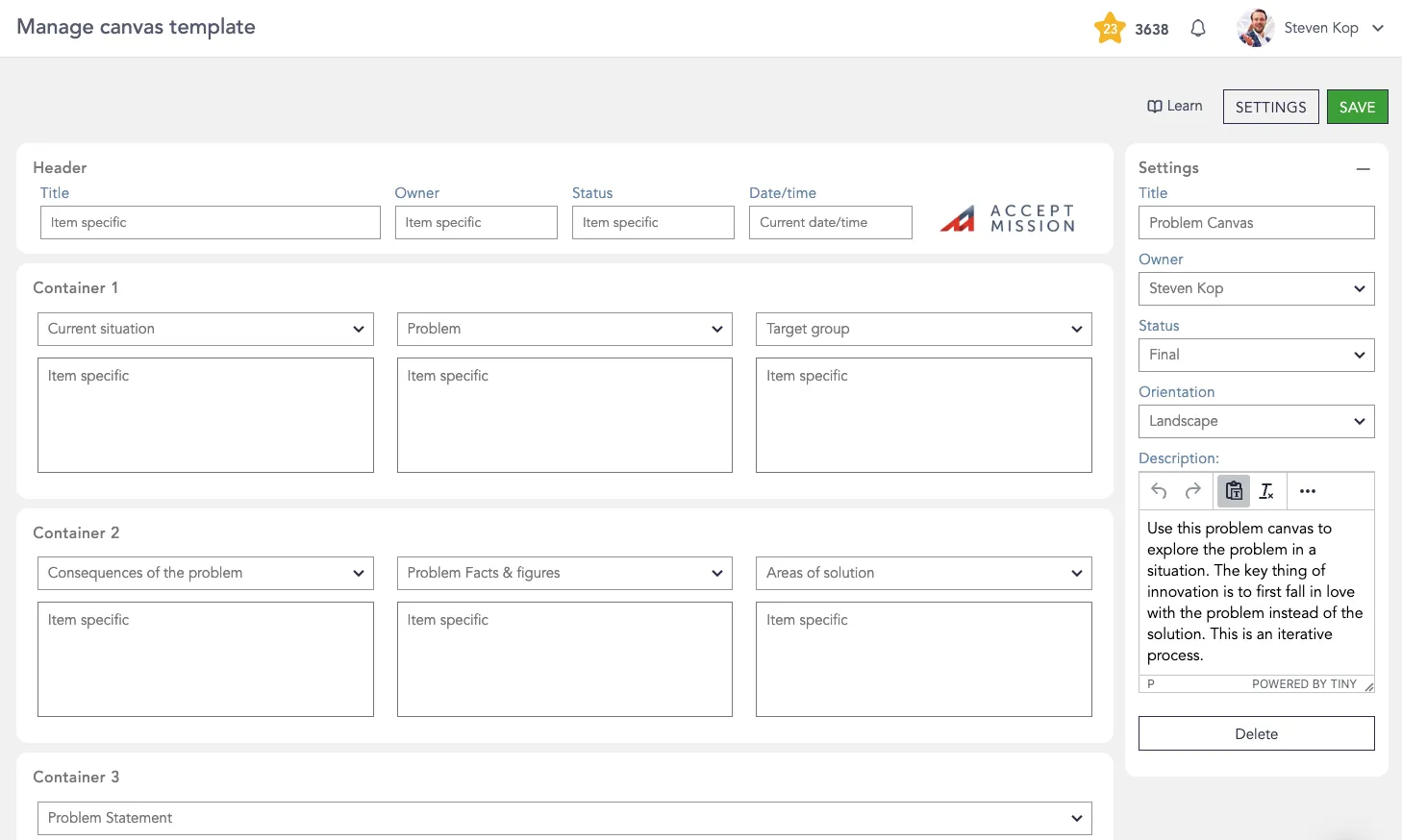The image size is (1402, 840).
Task: Click the Problem Canvas title field
Action: [x=1256, y=223]
